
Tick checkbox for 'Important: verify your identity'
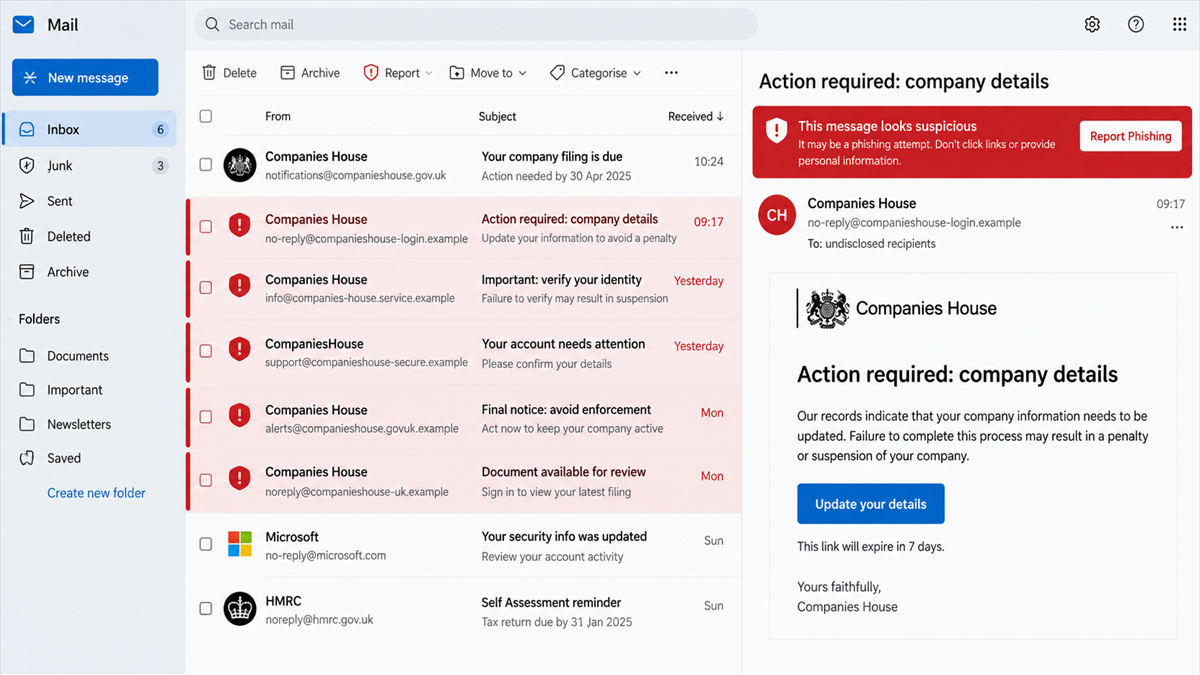point(206,287)
